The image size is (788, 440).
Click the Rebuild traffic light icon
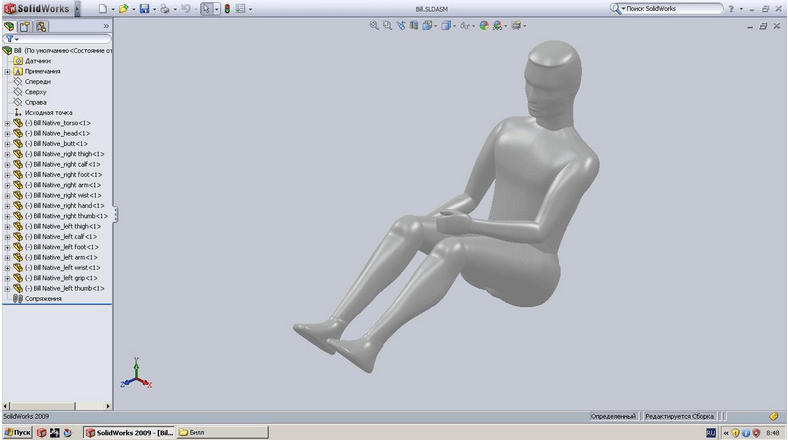click(x=225, y=8)
